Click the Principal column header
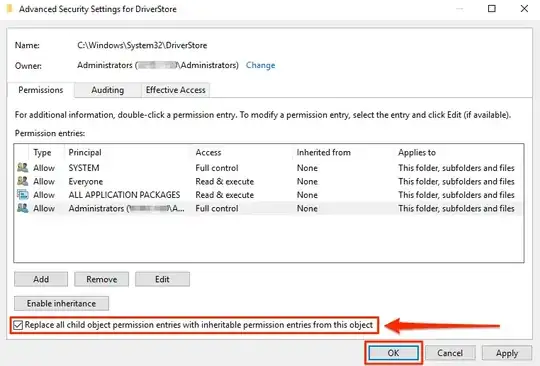Image resolution: width=540 pixels, height=366 pixels. 85,152
